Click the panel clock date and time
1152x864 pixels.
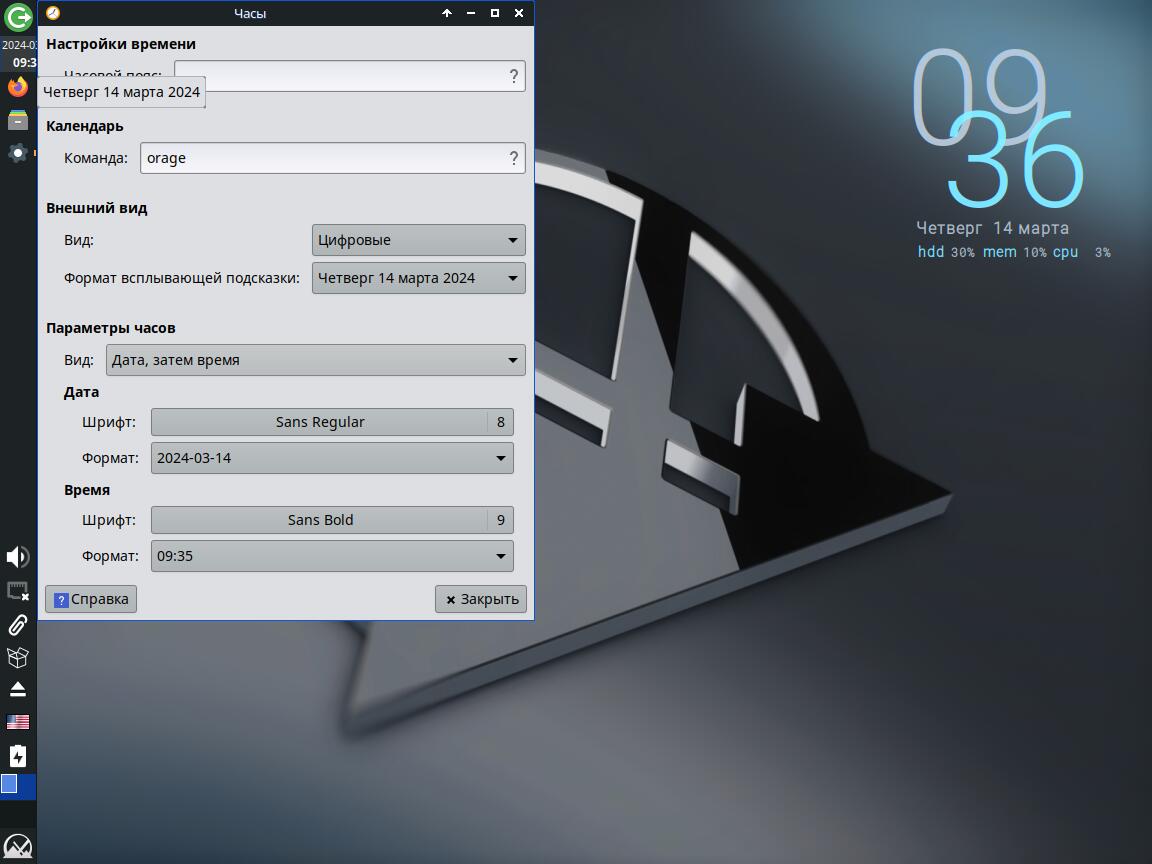[x=18, y=54]
